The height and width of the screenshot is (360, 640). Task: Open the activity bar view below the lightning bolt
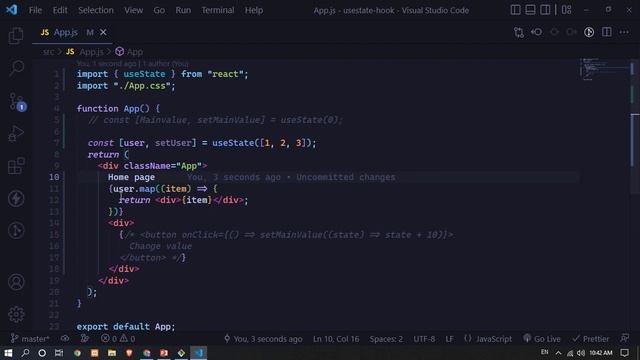click(16, 231)
